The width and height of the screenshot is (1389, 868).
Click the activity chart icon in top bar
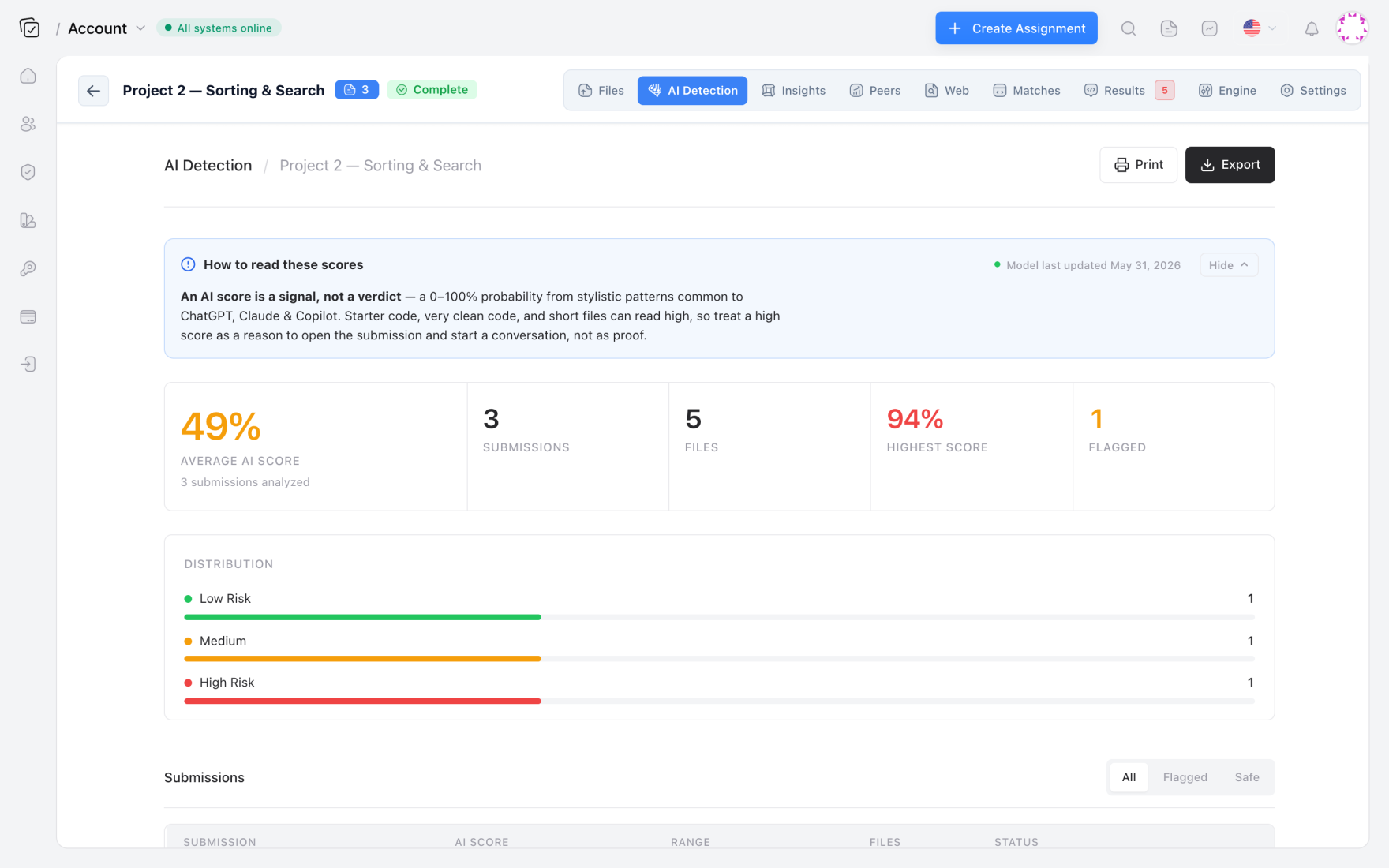coord(1209,28)
